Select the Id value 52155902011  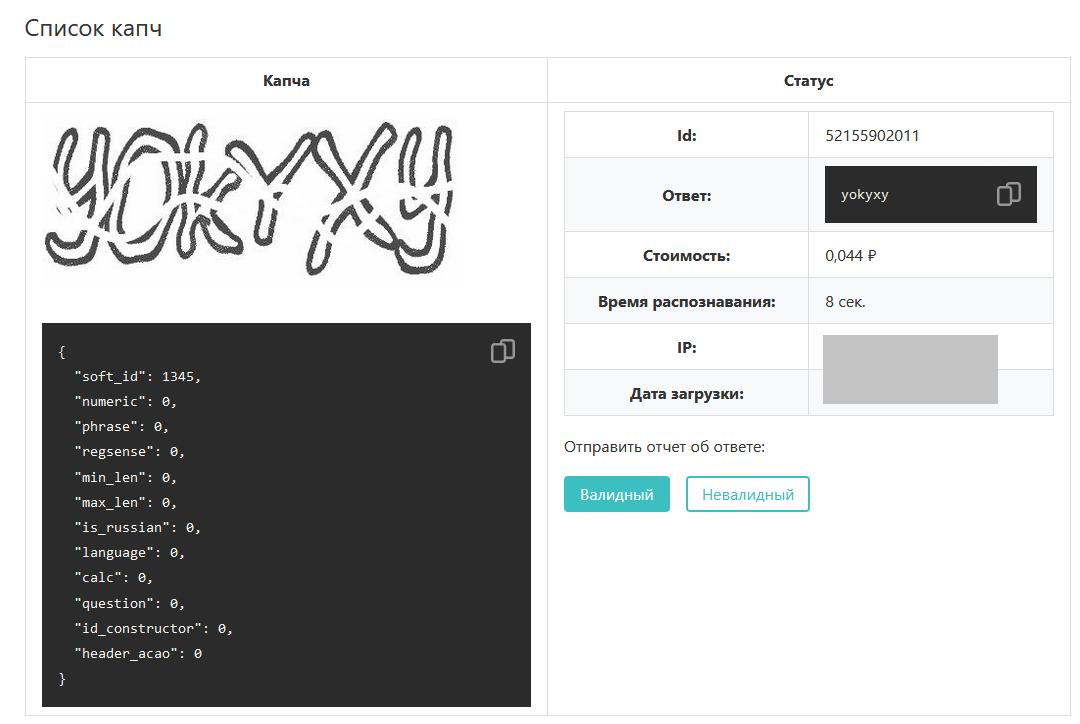[x=872, y=135]
